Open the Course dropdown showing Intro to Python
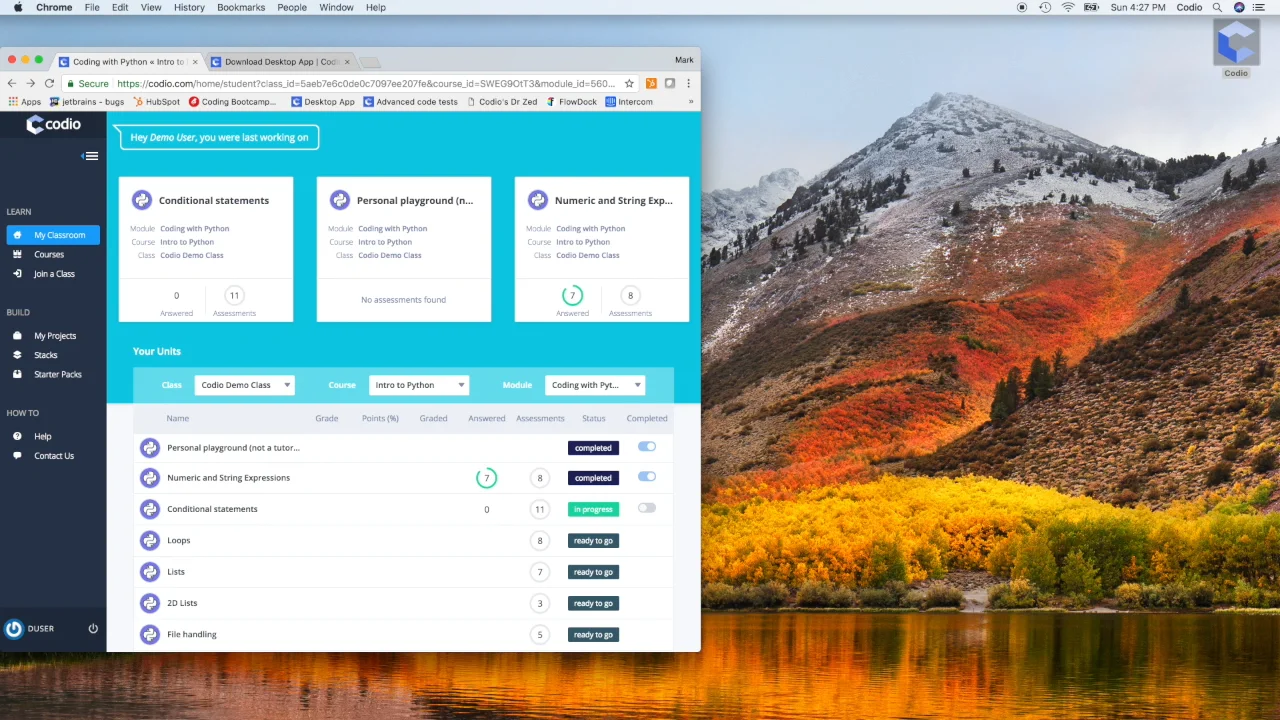This screenshot has width=1280, height=720. coord(419,385)
